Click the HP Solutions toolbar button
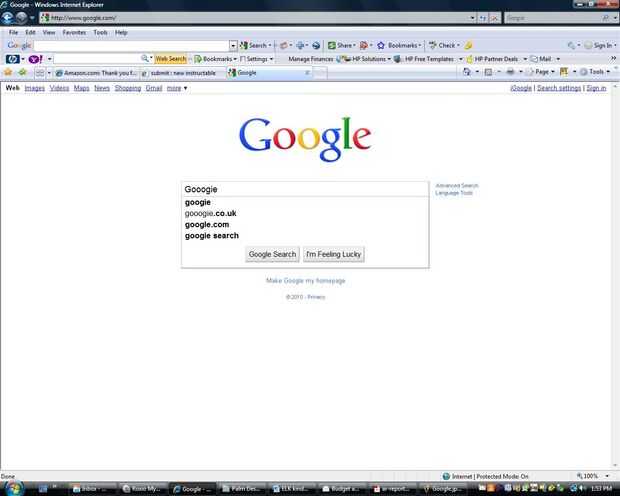Viewport: 620px width, 496px height. (364, 59)
